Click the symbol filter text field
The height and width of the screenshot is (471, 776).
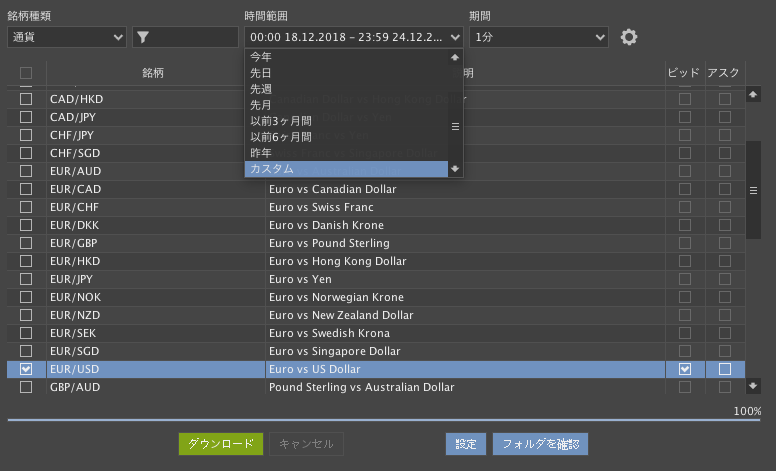[195, 37]
